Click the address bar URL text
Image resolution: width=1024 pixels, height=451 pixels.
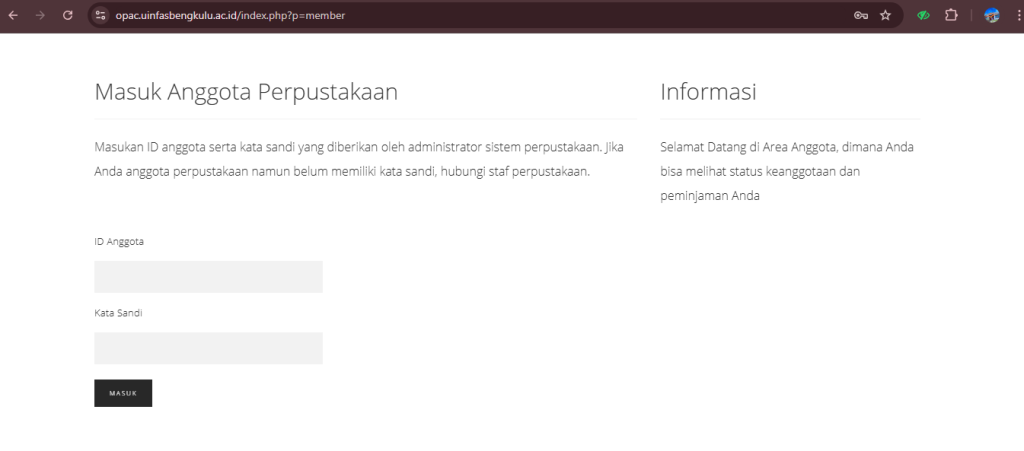tap(230, 15)
